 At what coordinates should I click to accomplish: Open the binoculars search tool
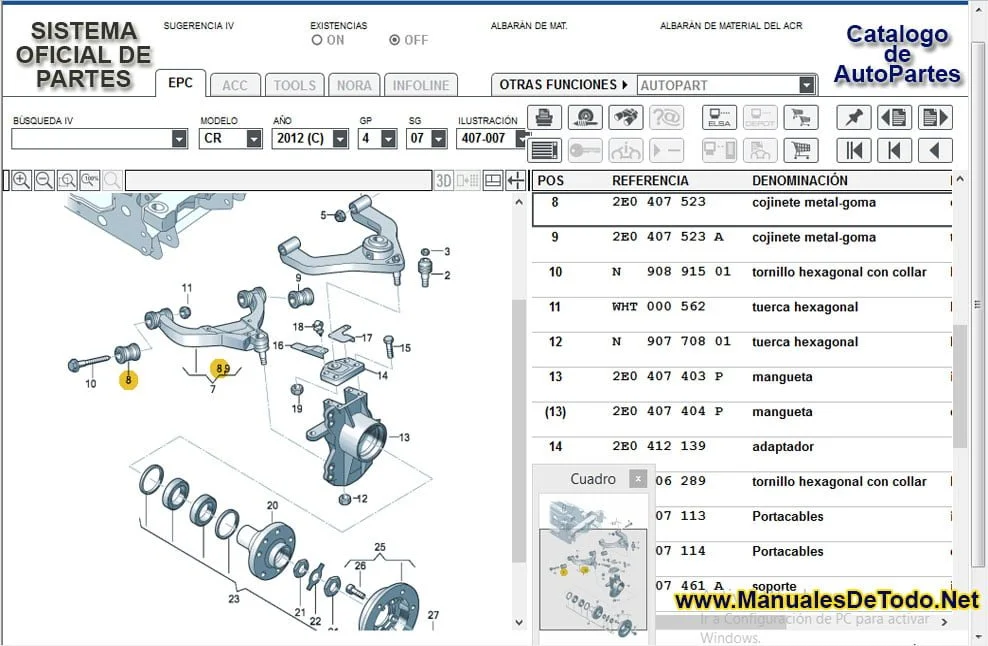tap(626, 117)
